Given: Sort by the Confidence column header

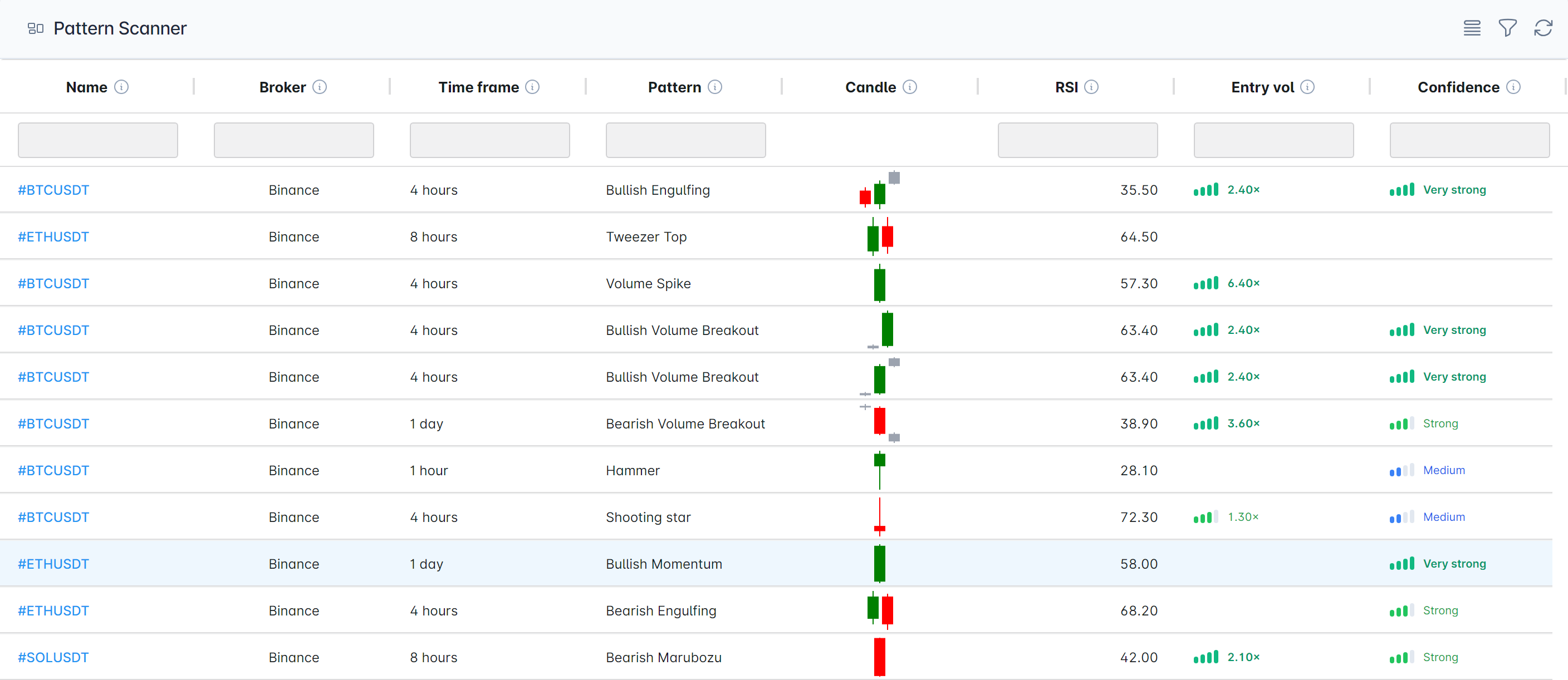Looking at the screenshot, I should 1458,87.
